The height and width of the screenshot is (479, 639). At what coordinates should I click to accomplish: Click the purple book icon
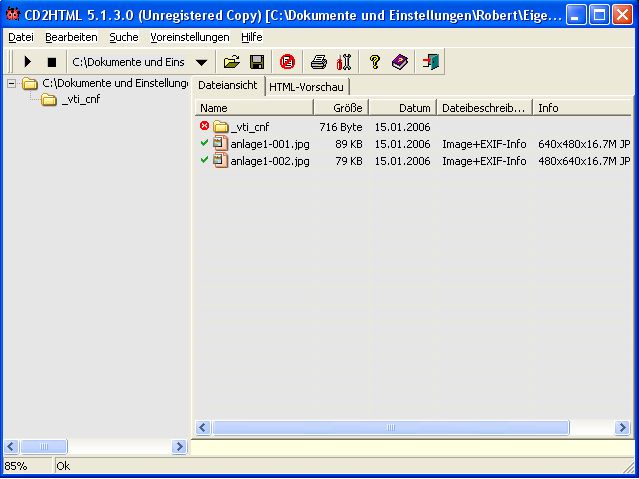[x=400, y=62]
